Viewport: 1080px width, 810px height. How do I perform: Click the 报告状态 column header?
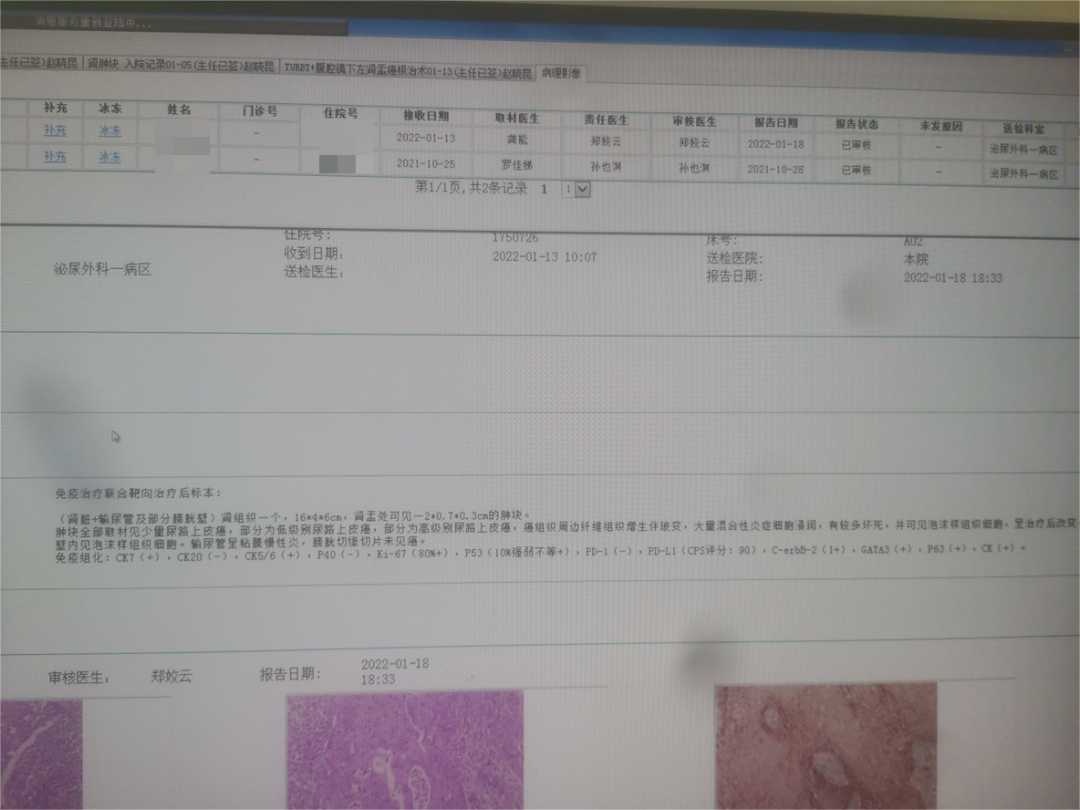coord(856,125)
